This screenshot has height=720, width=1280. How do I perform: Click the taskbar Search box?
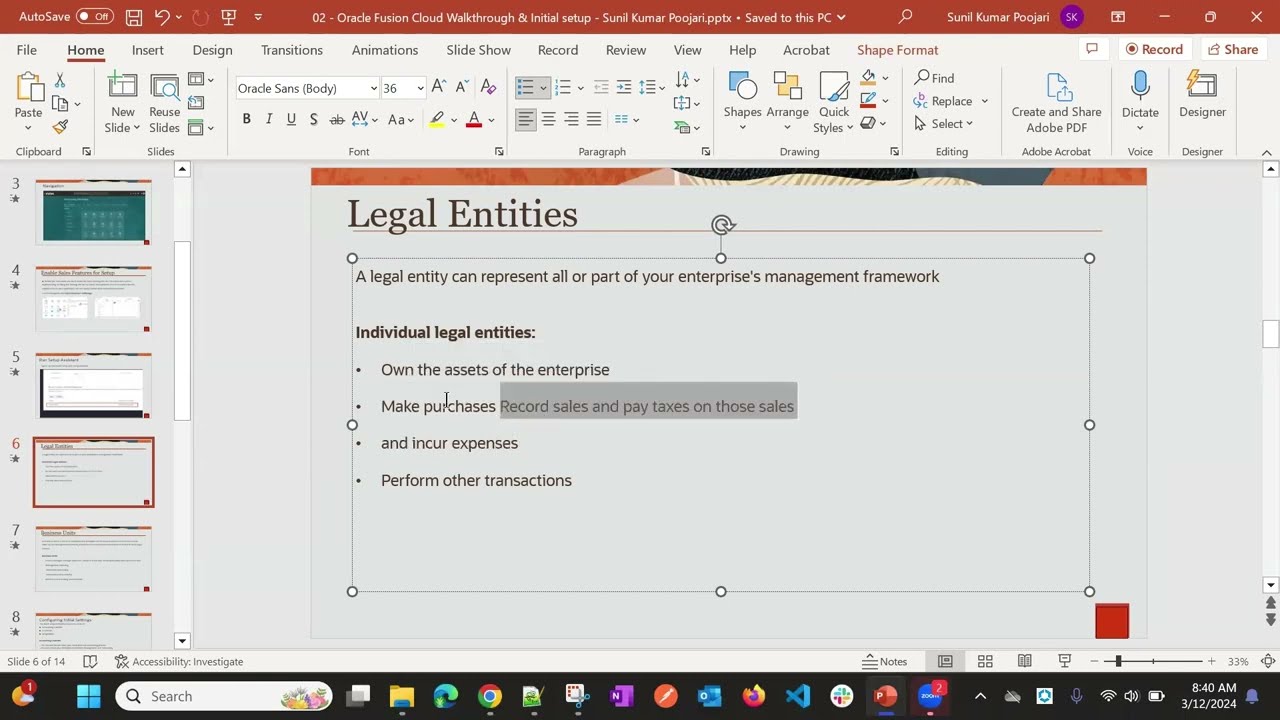(224, 696)
